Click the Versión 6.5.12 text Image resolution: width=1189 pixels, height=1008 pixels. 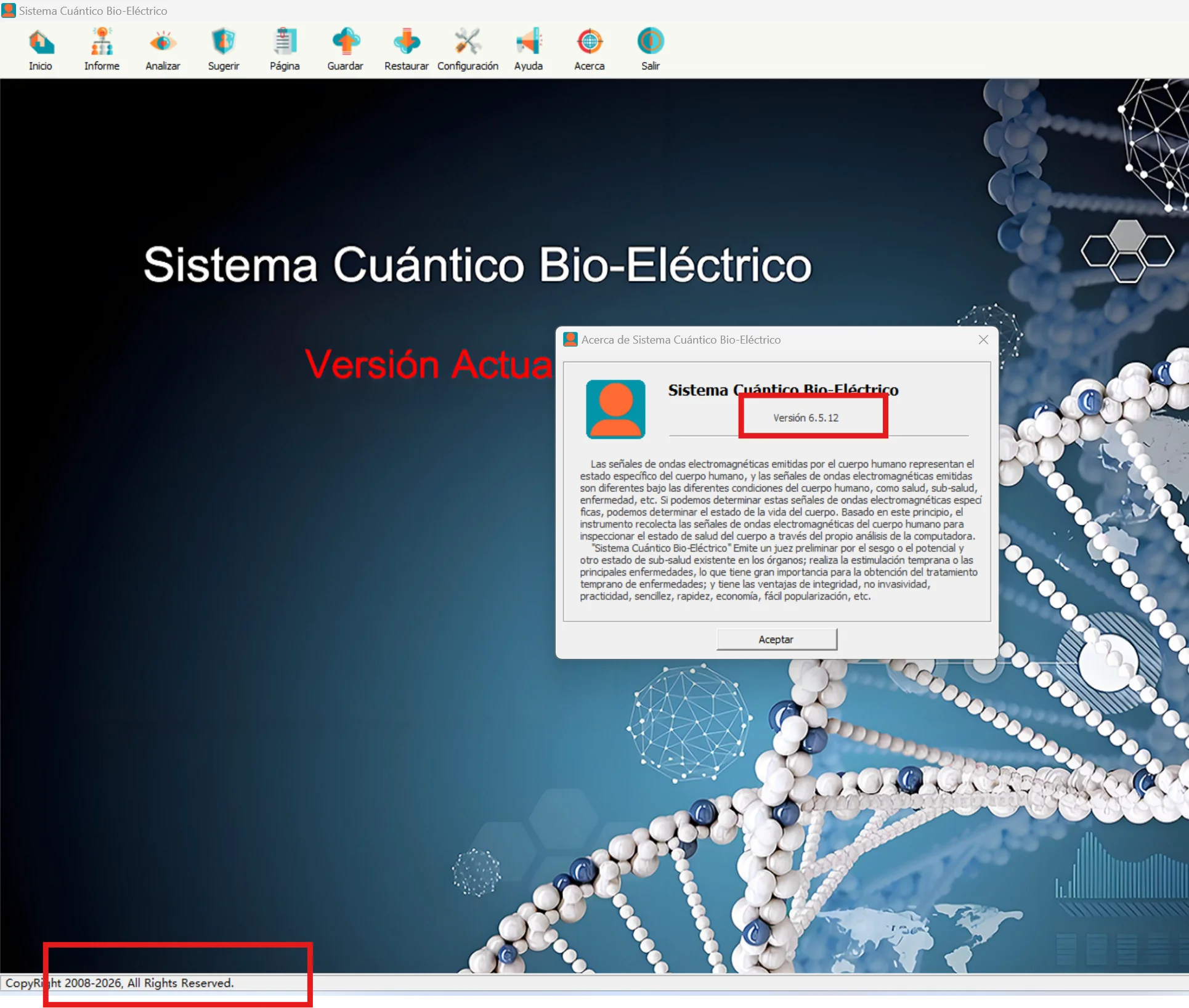point(806,417)
